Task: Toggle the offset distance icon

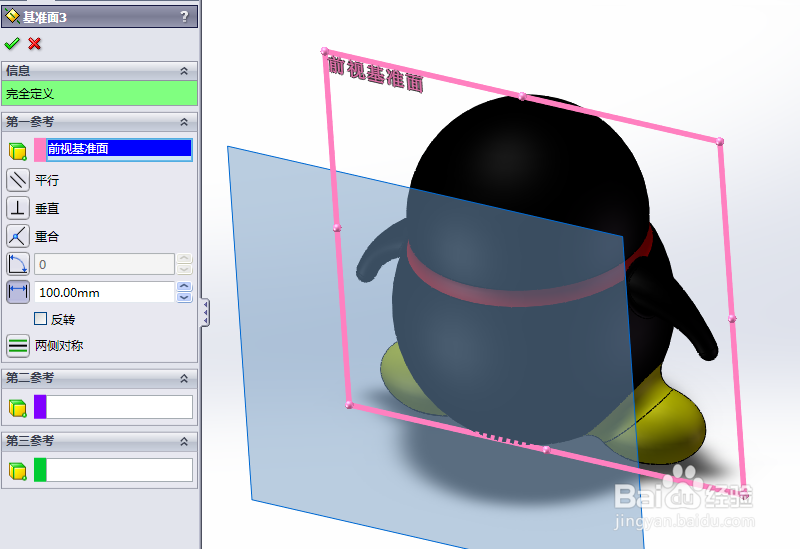Action: (18, 292)
